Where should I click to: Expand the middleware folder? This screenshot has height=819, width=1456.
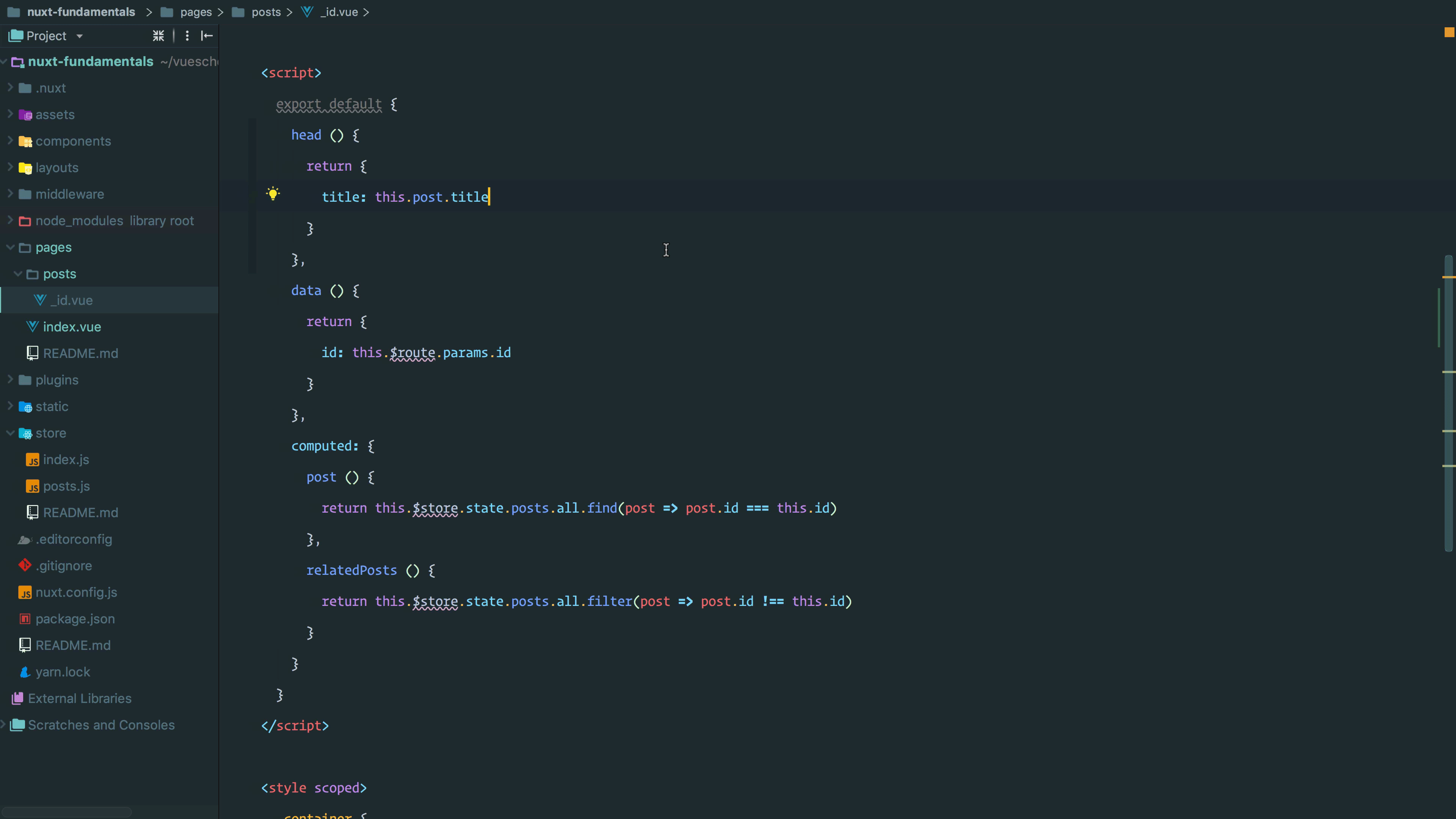[x=10, y=194]
